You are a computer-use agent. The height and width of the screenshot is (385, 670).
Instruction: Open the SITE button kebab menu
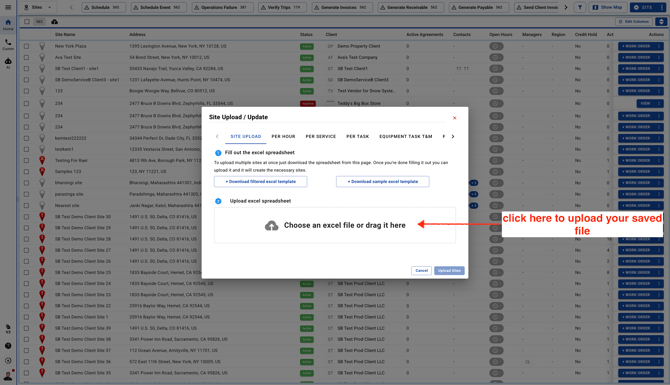[661, 7]
